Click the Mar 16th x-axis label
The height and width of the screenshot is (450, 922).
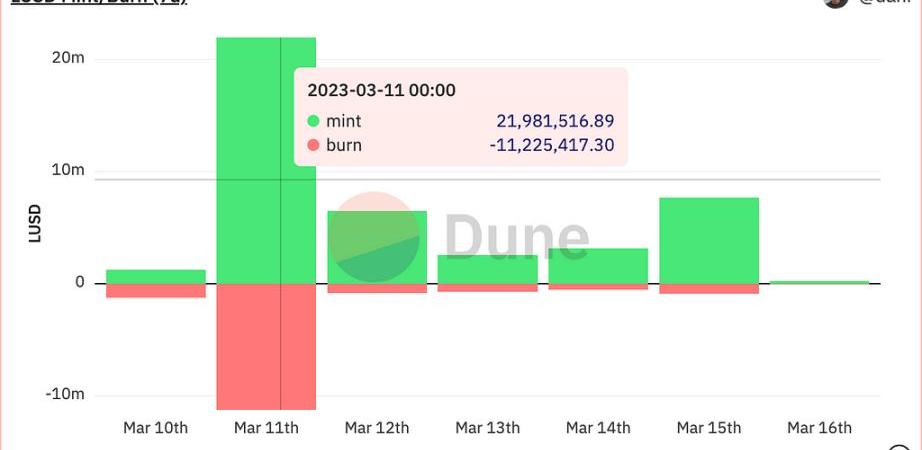[819, 428]
